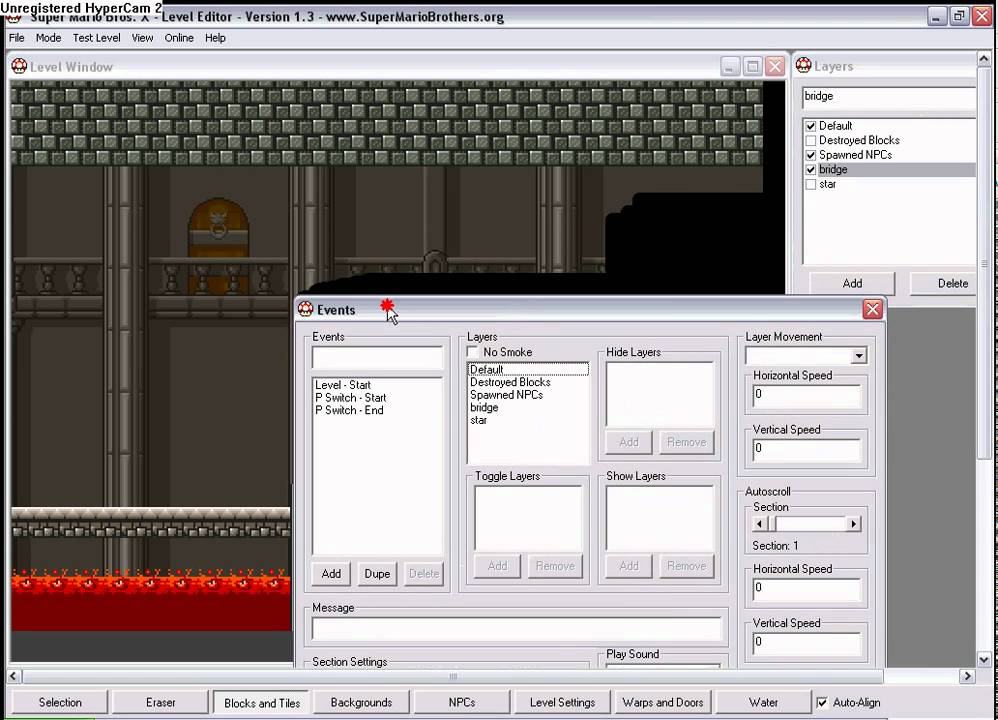Select the Level - Start event
Viewport: 998px width, 720px height.
click(342, 385)
